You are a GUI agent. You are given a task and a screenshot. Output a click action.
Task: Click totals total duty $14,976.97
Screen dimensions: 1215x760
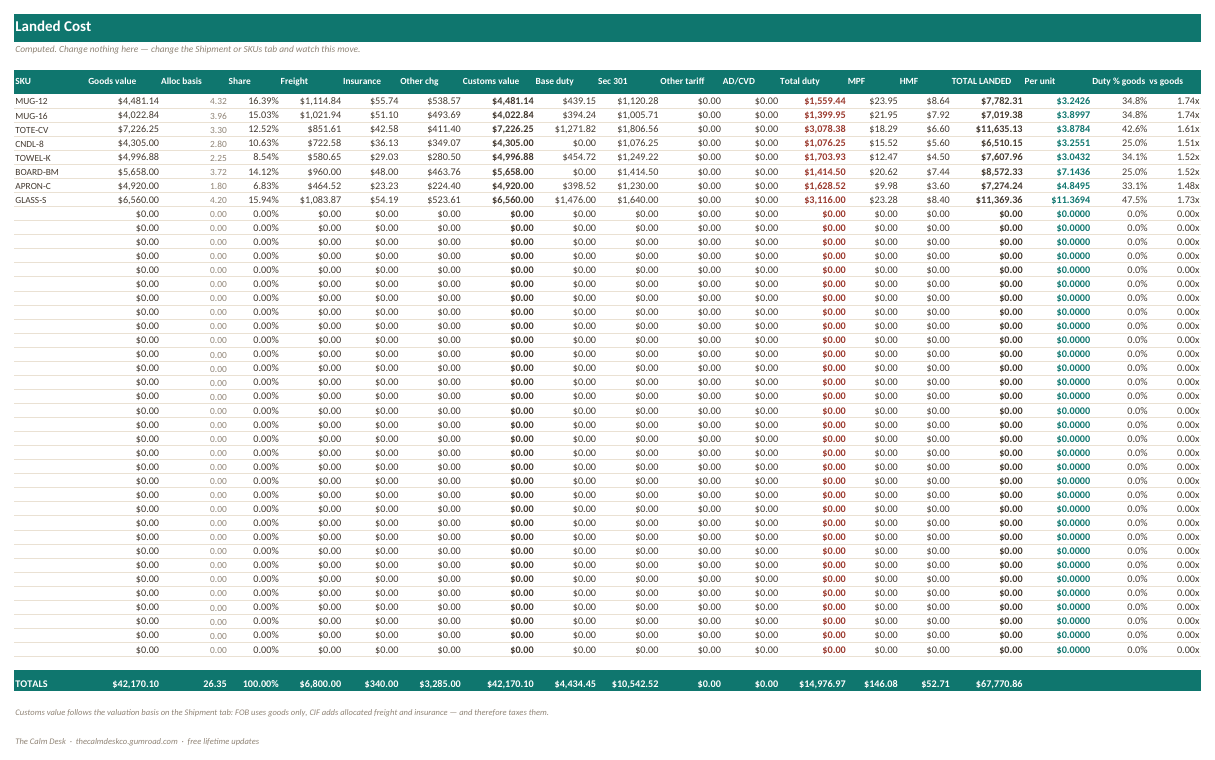(822, 684)
